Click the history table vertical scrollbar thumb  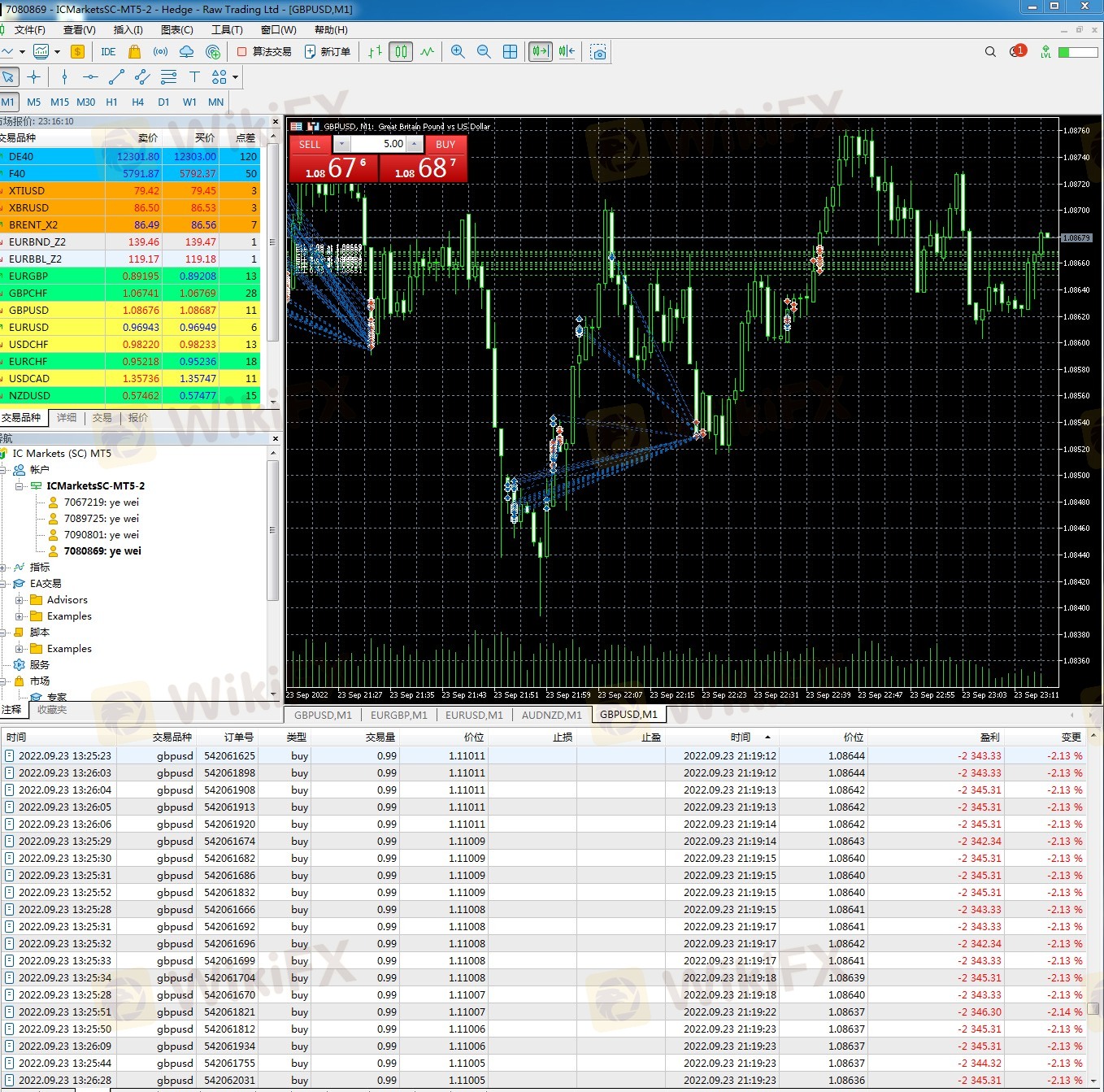click(1093, 1008)
